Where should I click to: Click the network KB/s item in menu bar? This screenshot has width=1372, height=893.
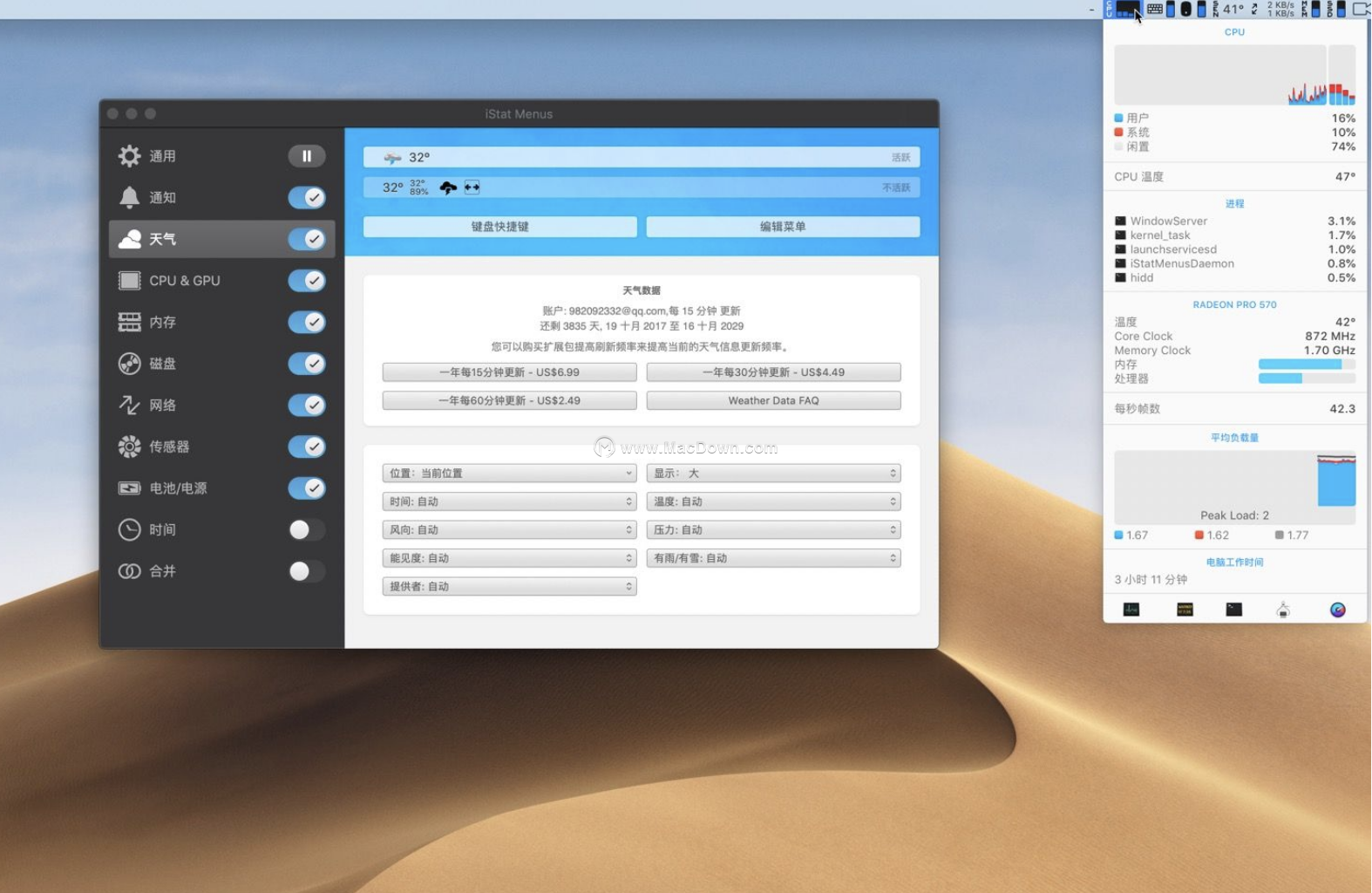point(1274,10)
